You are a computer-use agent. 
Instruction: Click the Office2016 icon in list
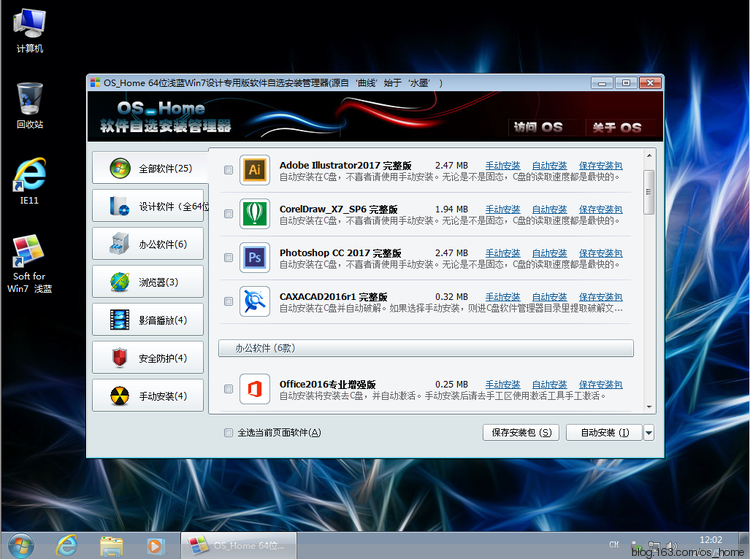[x=255, y=389]
